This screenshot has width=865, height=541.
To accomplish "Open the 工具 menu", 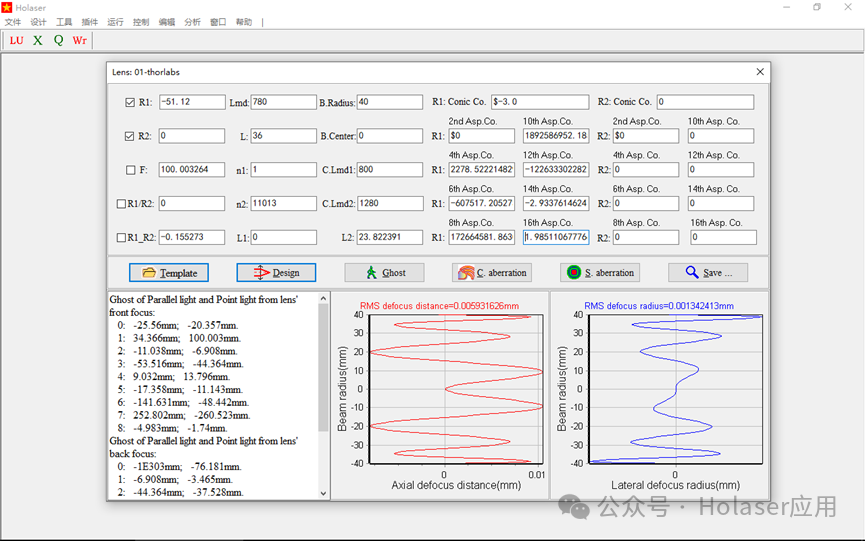I will pos(64,22).
